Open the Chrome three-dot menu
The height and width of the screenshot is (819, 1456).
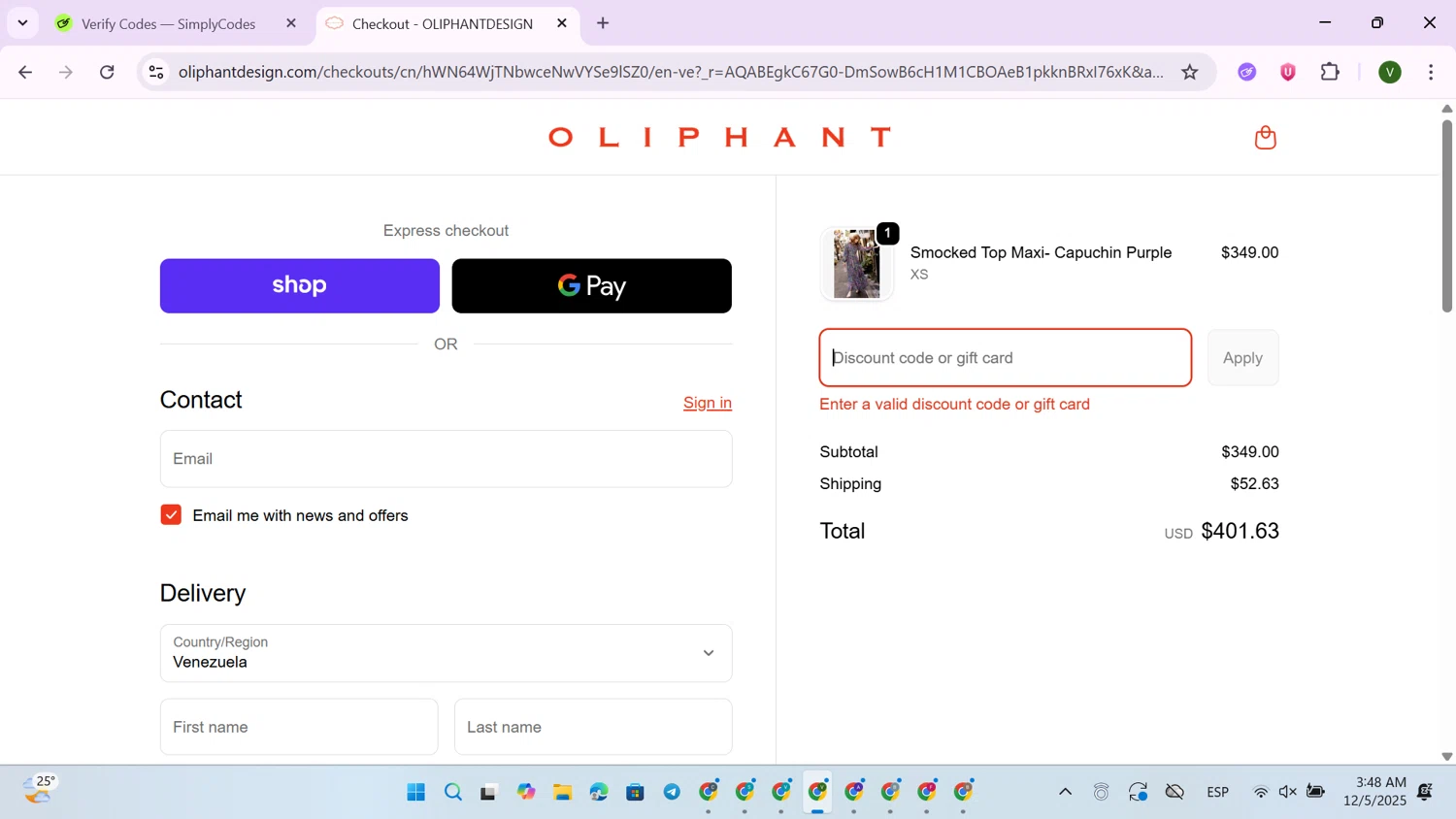(x=1432, y=72)
